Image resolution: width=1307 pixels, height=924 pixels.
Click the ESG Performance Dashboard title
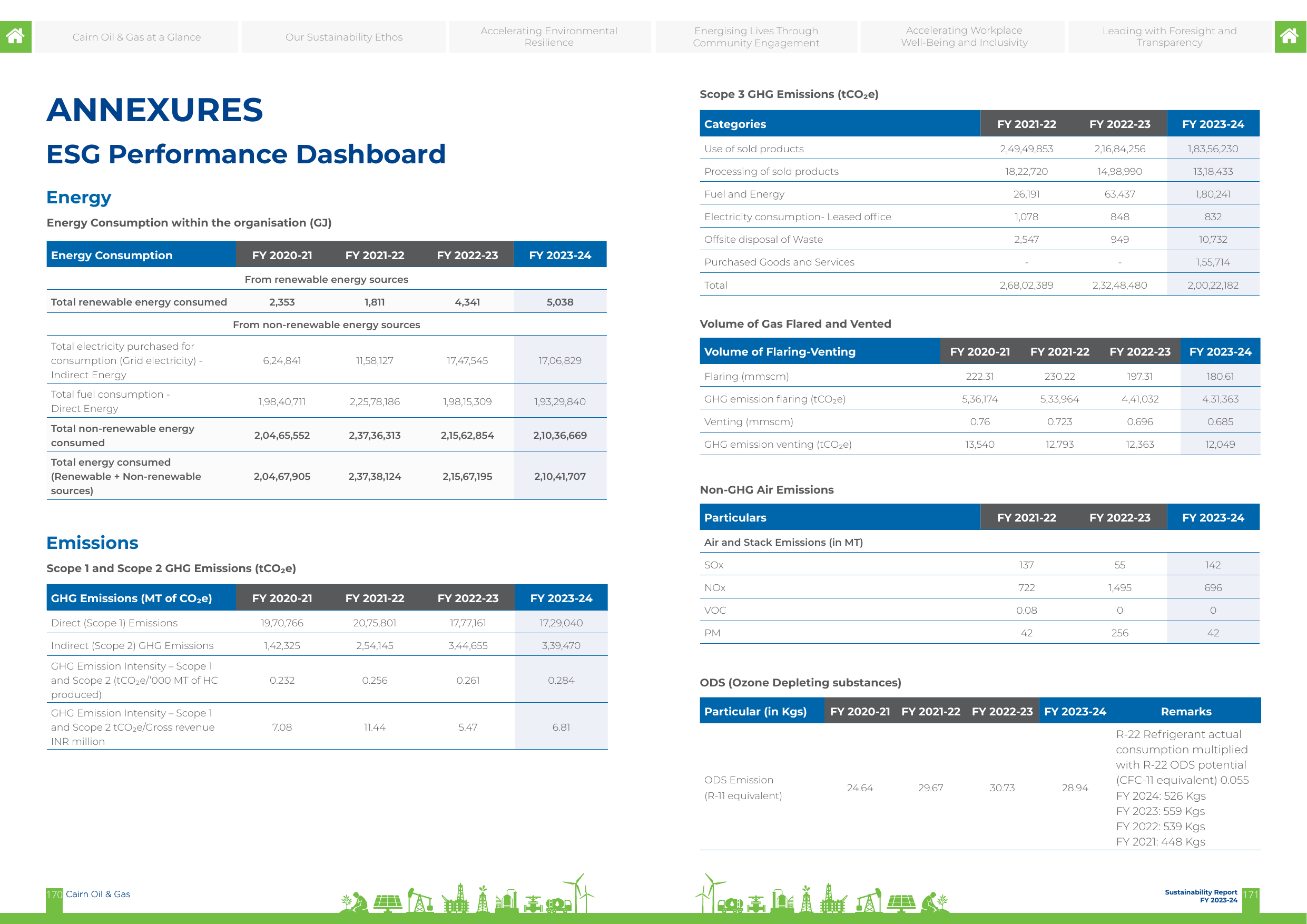[246, 154]
